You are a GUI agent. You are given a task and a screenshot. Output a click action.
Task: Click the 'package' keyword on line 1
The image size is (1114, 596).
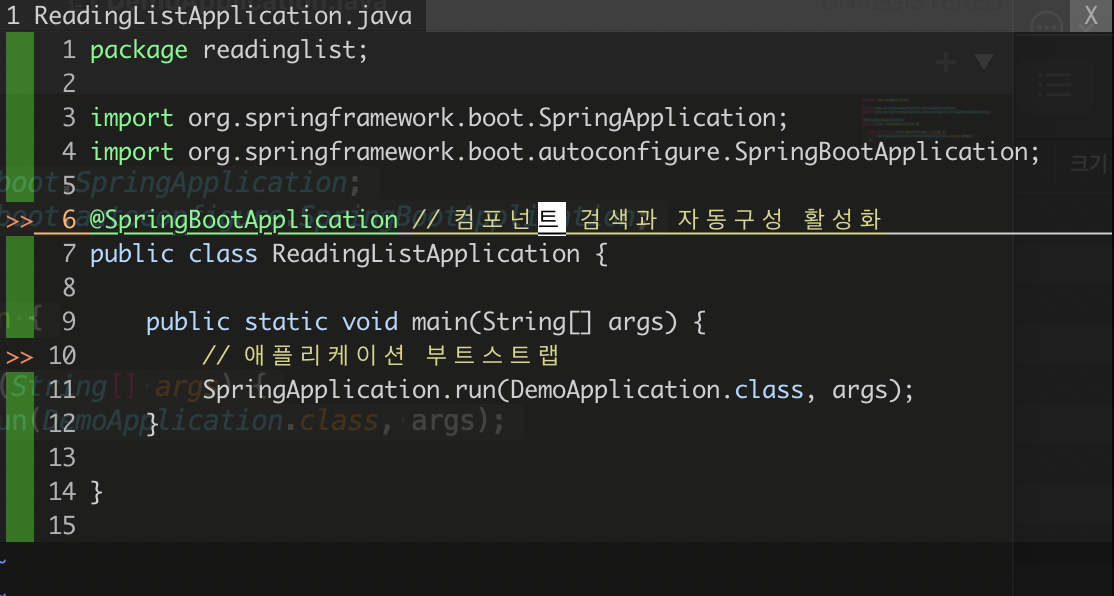pyautogui.click(x=139, y=50)
